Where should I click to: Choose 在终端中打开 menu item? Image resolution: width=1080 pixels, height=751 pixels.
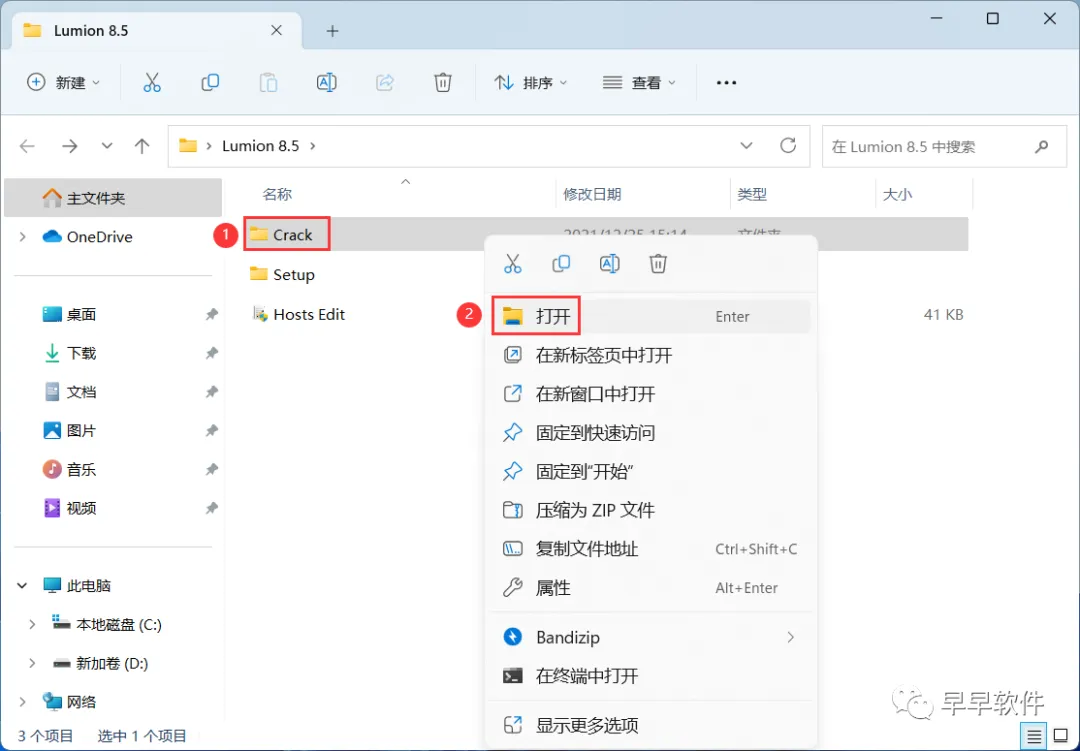click(x=650, y=676)
